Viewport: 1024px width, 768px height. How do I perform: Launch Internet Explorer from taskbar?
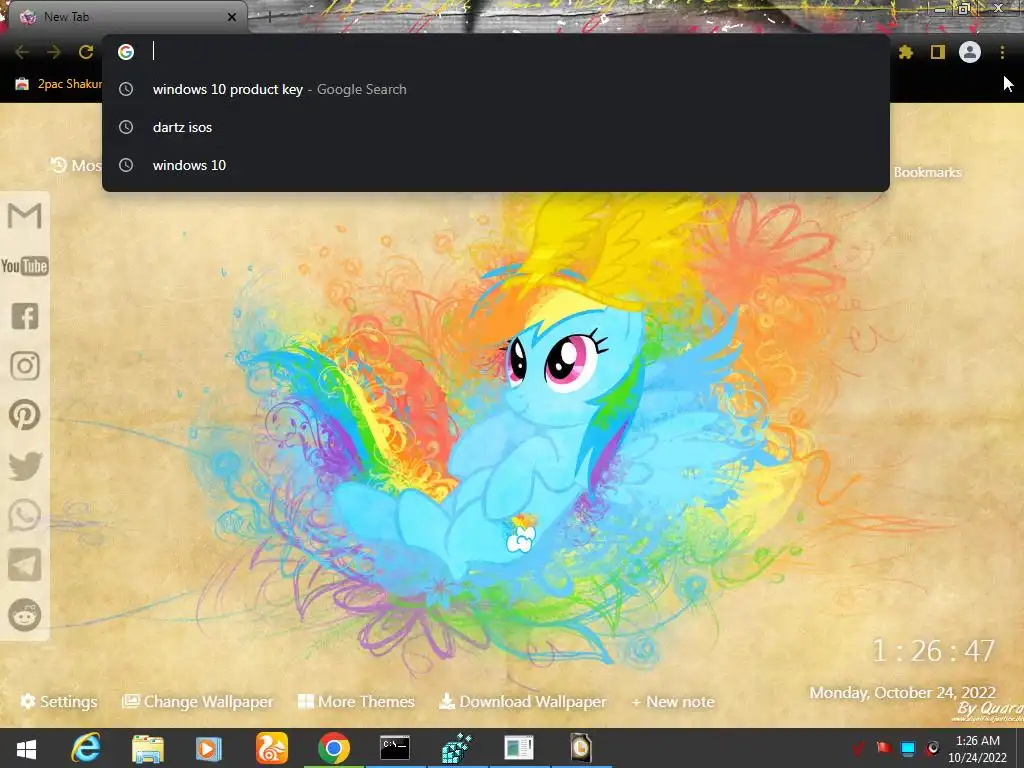[86, 748]
